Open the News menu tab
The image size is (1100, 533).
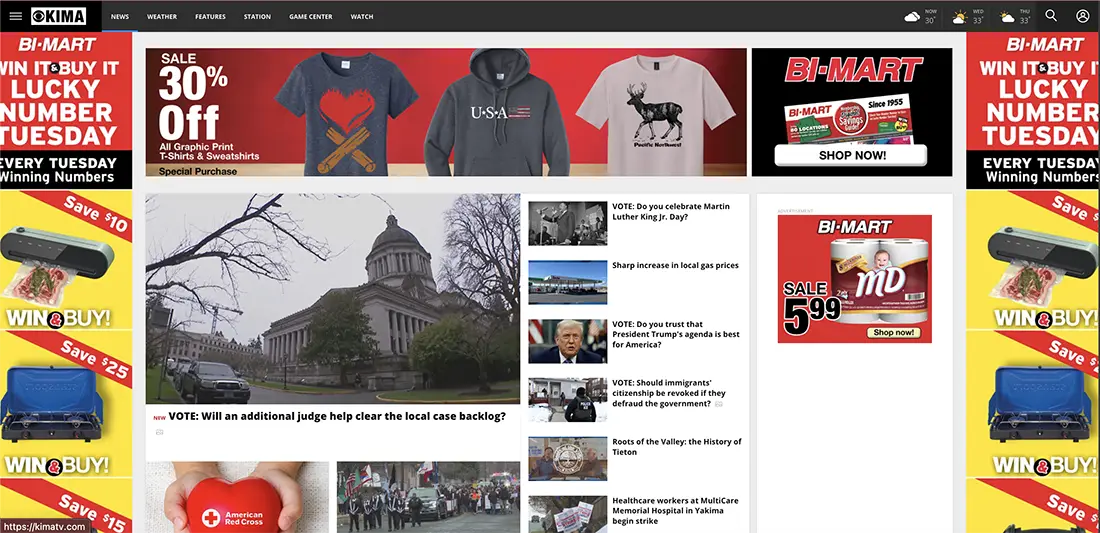pyautogui.click(x=120, y=16)
